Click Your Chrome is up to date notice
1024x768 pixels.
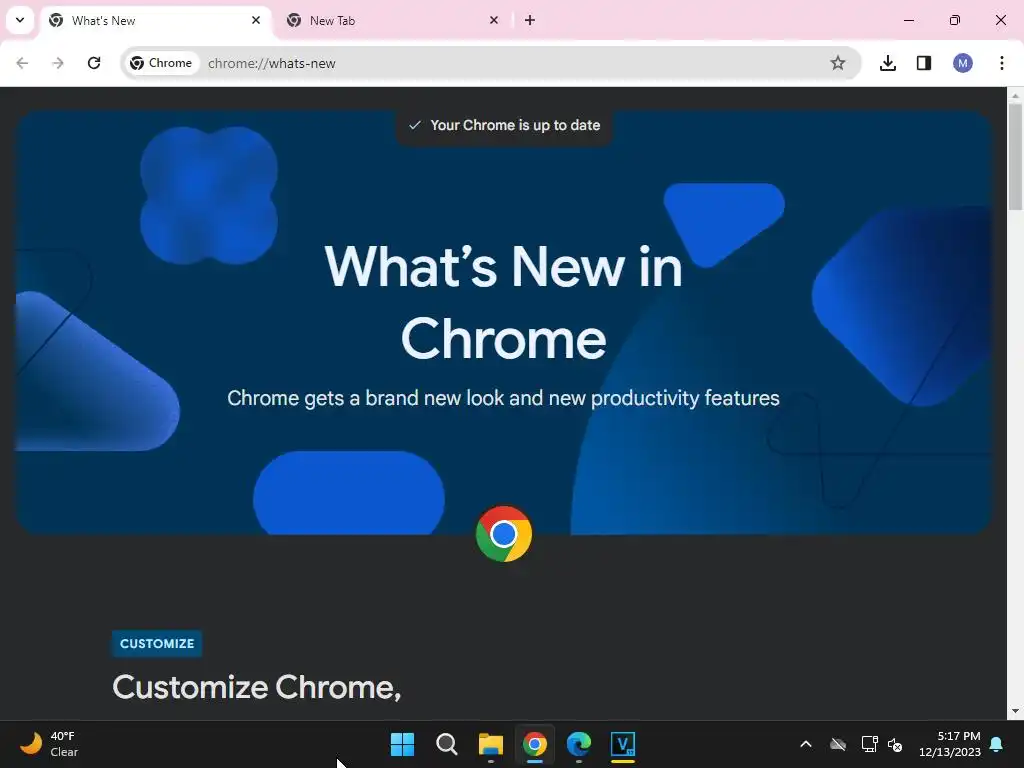(x=504, y=125)
